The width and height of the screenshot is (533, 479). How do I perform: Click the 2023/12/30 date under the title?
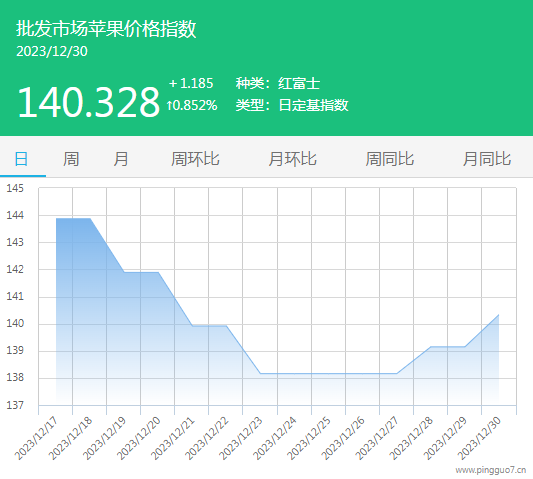[52, 51]
